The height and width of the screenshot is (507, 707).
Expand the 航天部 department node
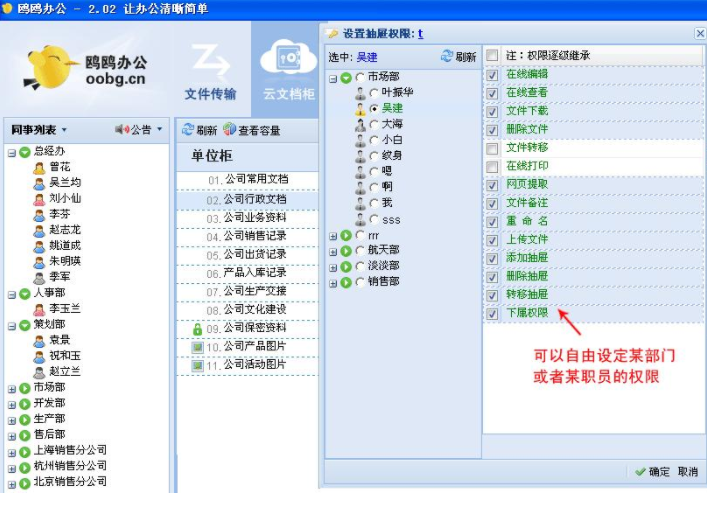point(333,252)
